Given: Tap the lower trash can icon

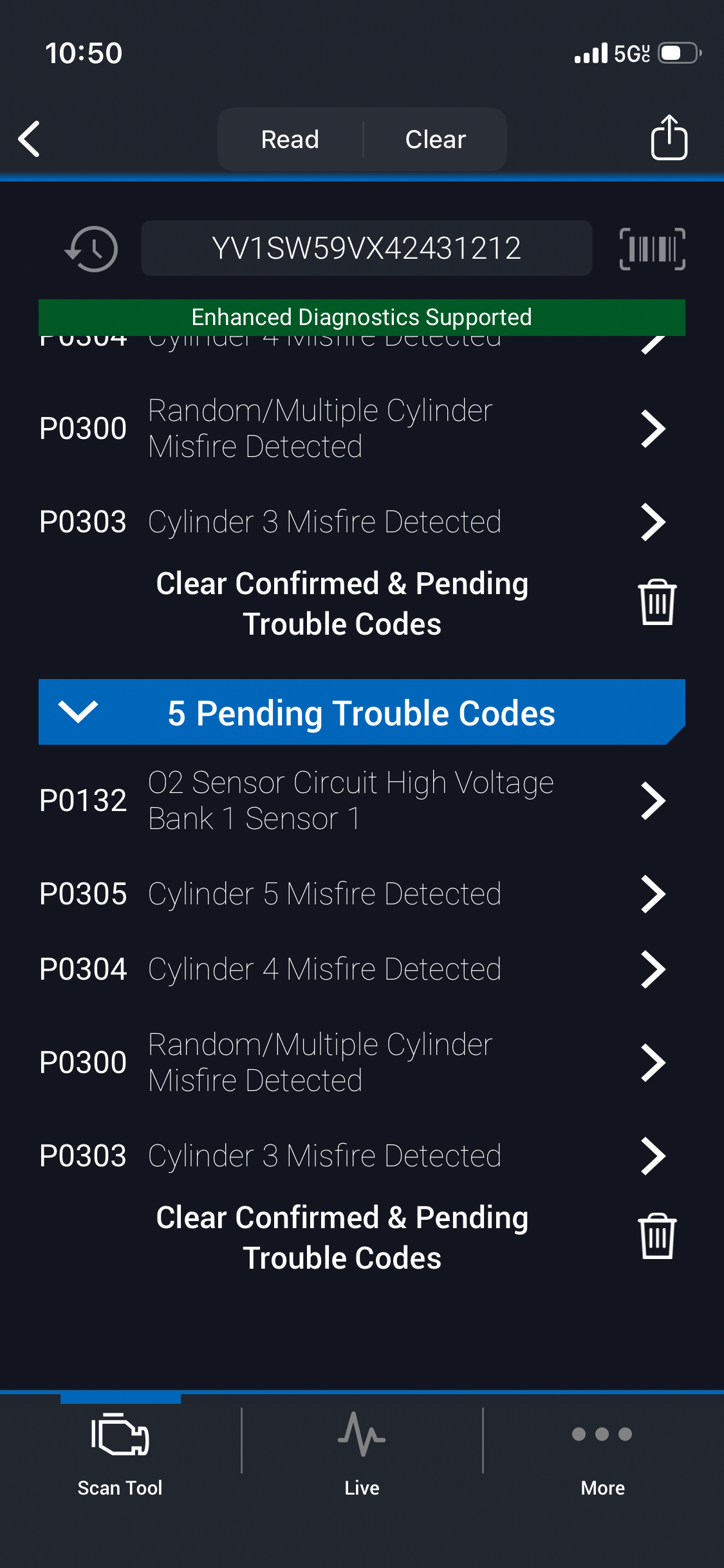Looking at the screenshot, I should pyautogui.click(x=656, y=1237).
